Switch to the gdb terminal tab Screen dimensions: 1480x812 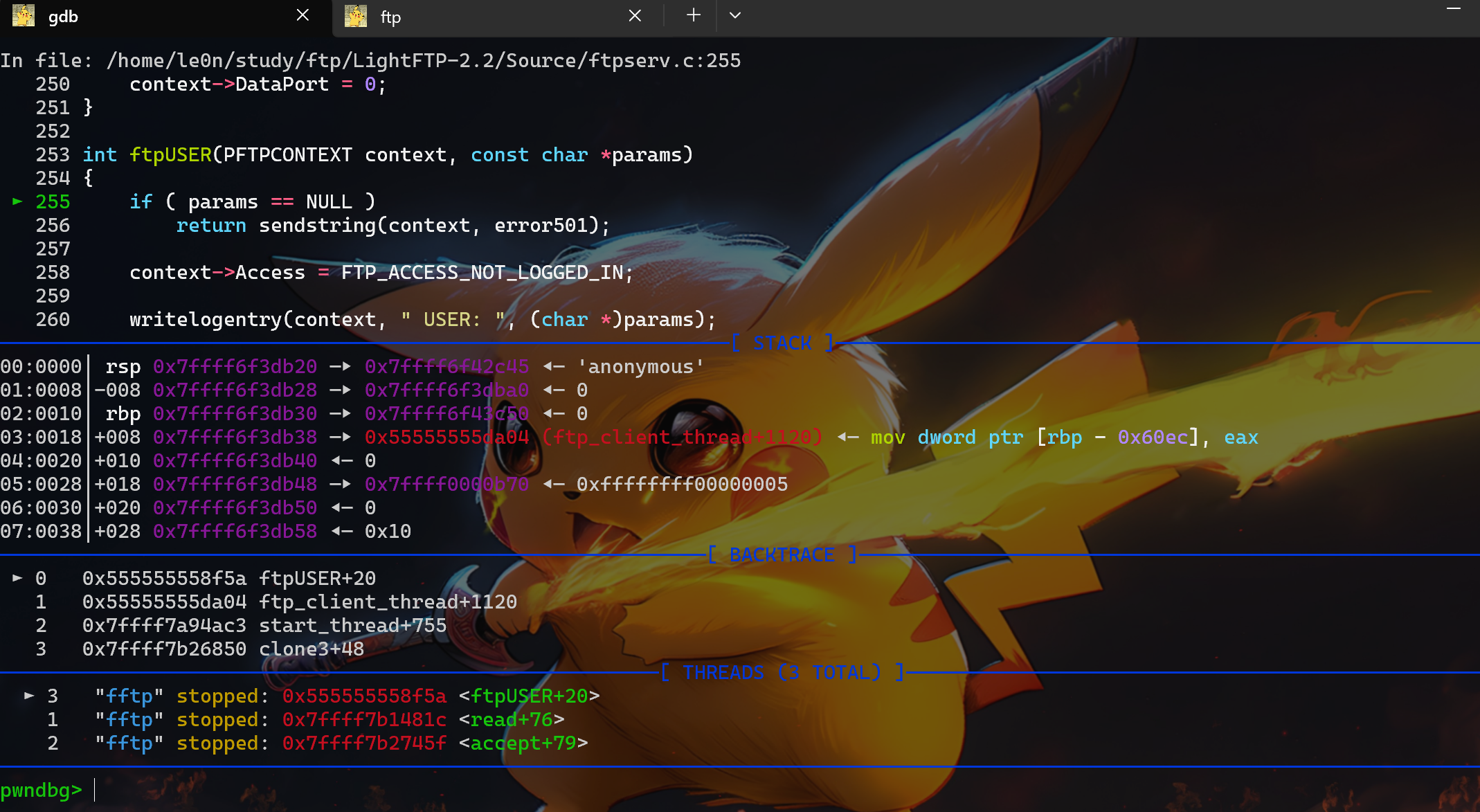165,17
